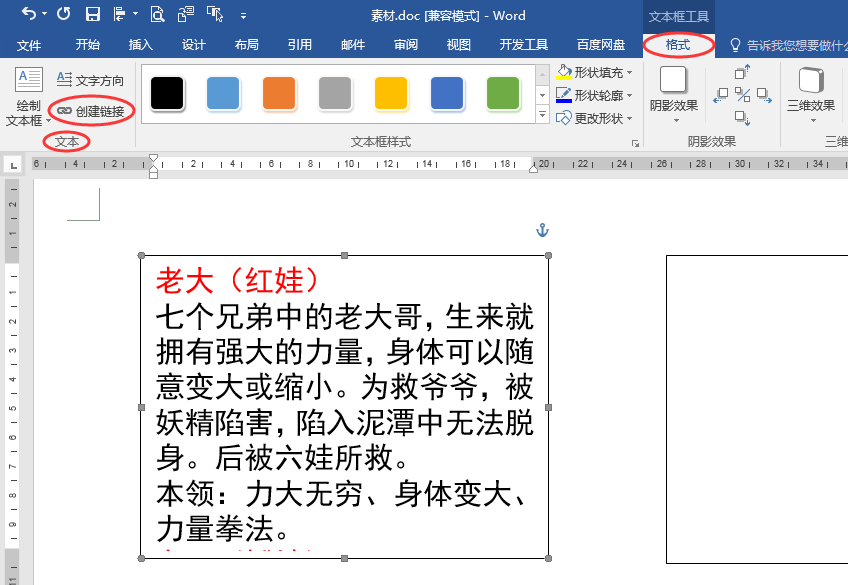Click inside the empty text box on the right
The height and width of the screenshot is (585, 848).
click(x=757, y=409)
